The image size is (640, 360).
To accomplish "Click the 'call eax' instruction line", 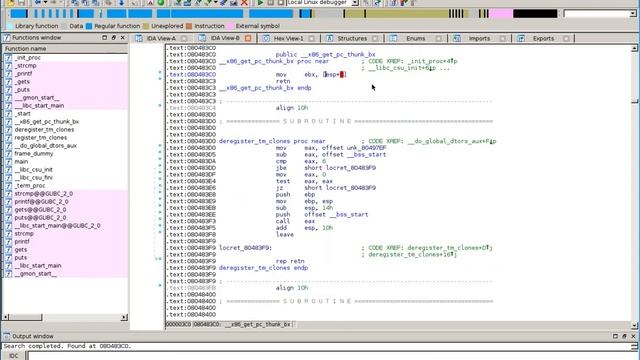I will [x=296, y=221].
